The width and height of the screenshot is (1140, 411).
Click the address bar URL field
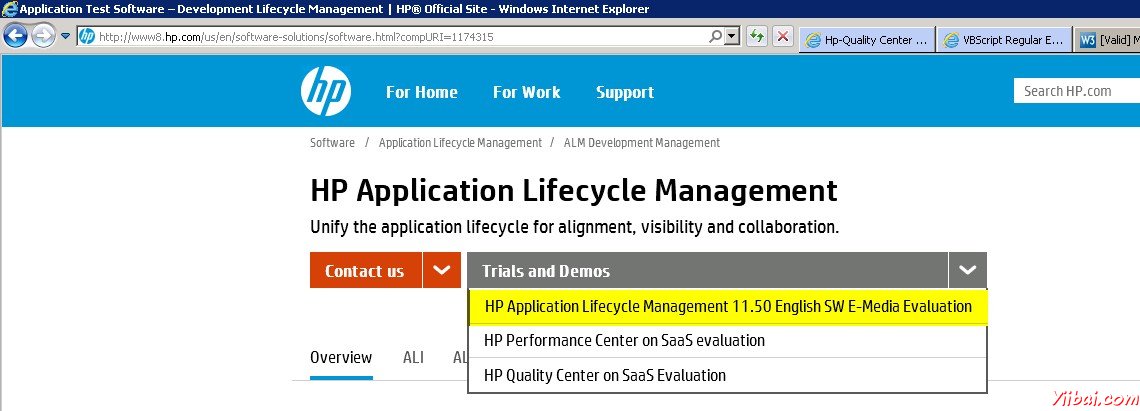point(400,37)
